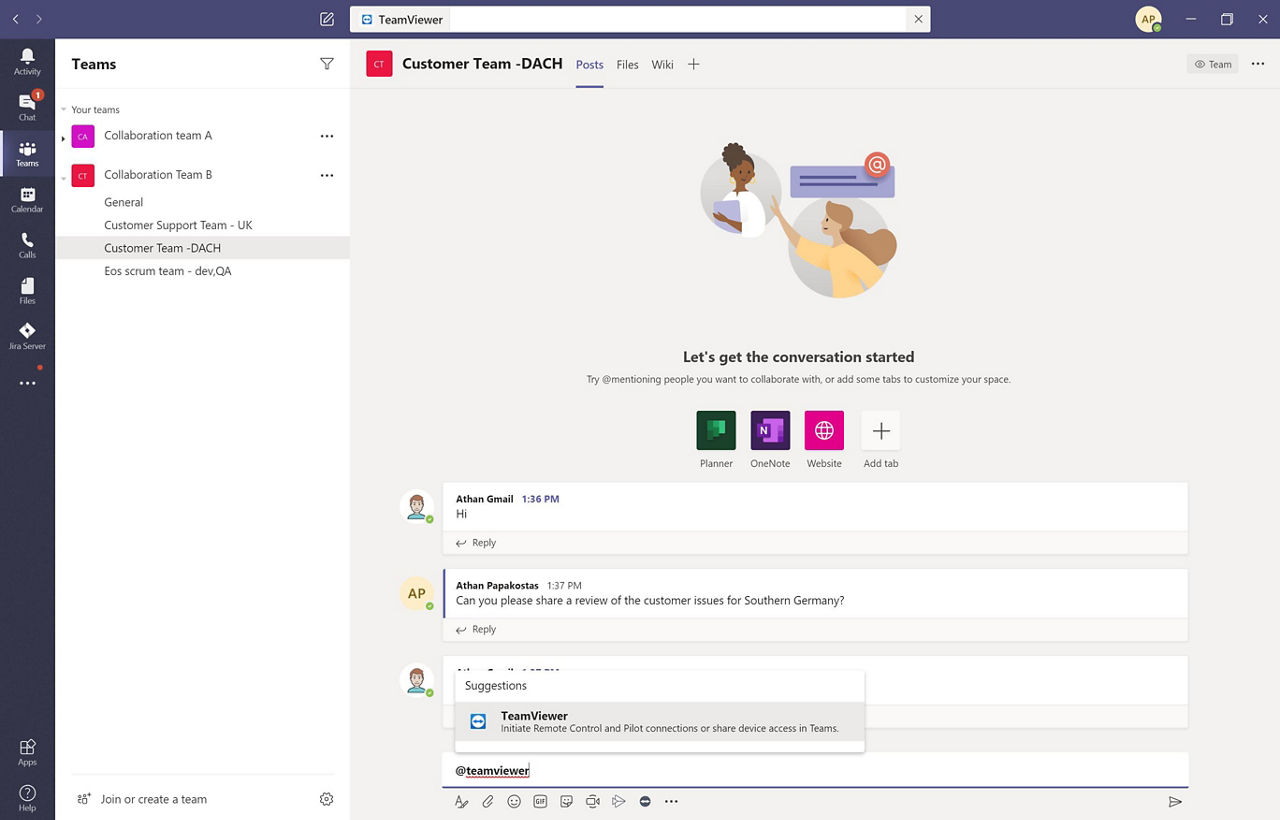
Task: Open text formatting options for the message
Action: point(461,801)
